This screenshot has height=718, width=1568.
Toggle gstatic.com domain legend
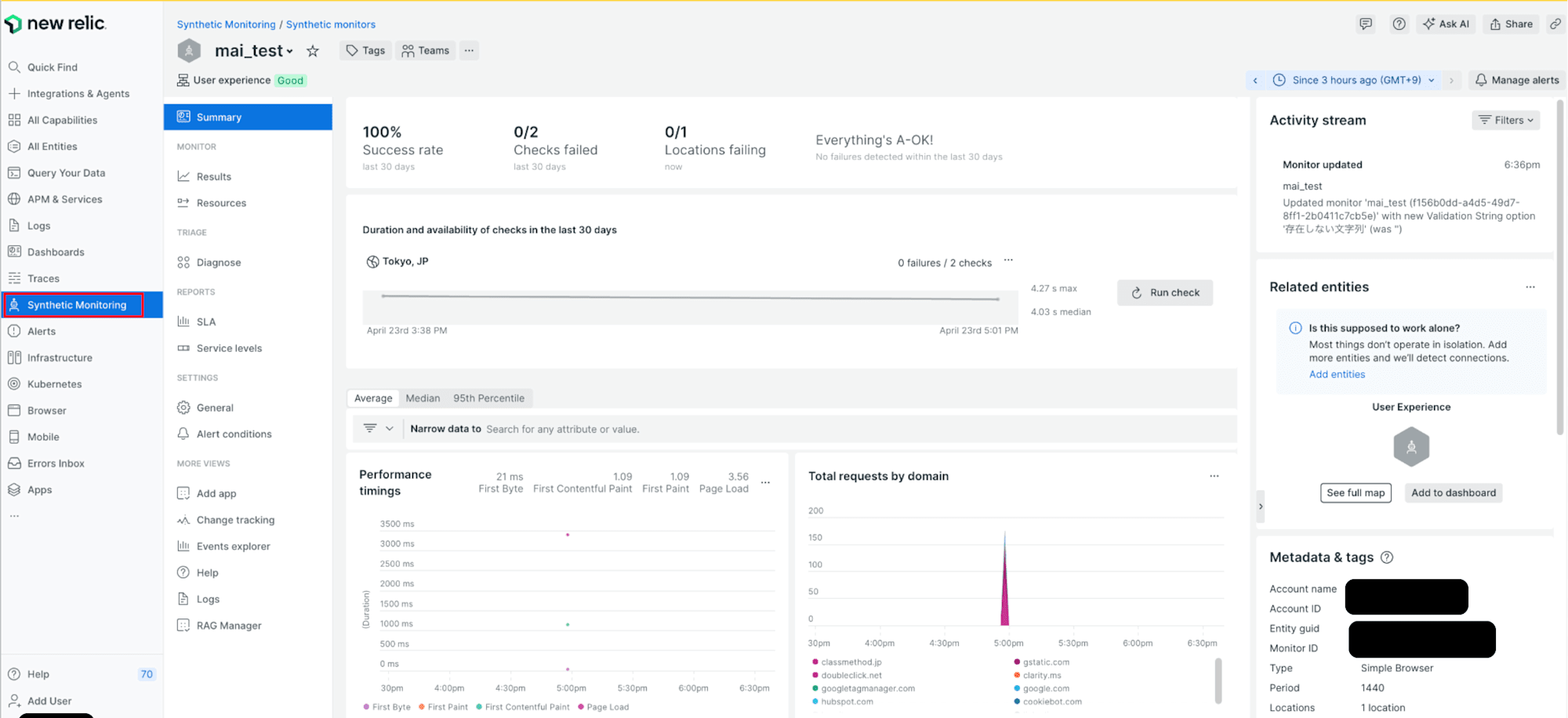coord(1042,662)
